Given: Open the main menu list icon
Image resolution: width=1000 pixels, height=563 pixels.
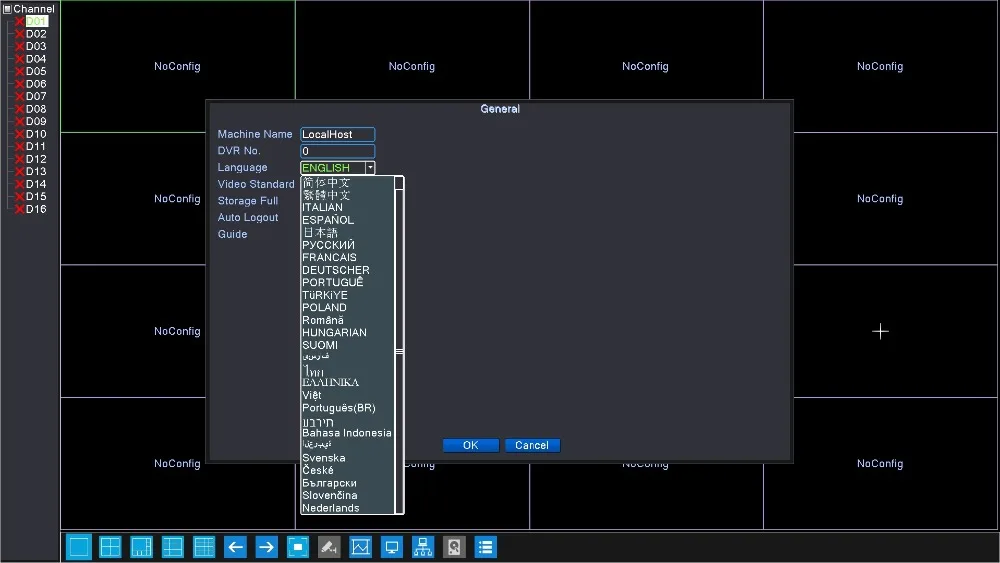Looking at the screenshot, I should [485, 547].
